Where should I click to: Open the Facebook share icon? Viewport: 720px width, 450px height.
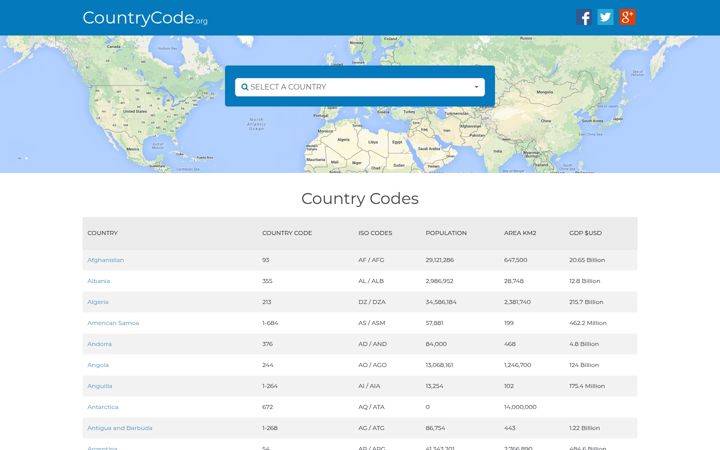click(584, 17)
